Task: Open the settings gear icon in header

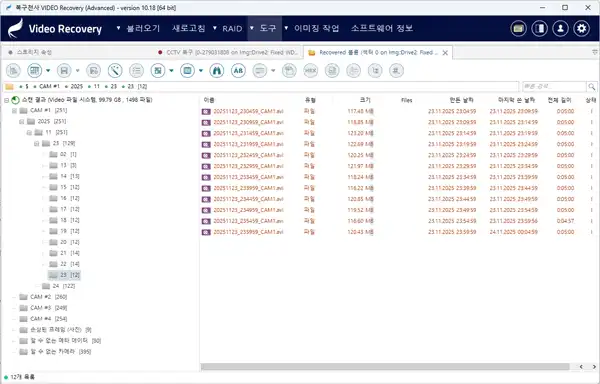Action: pos(581,28)
